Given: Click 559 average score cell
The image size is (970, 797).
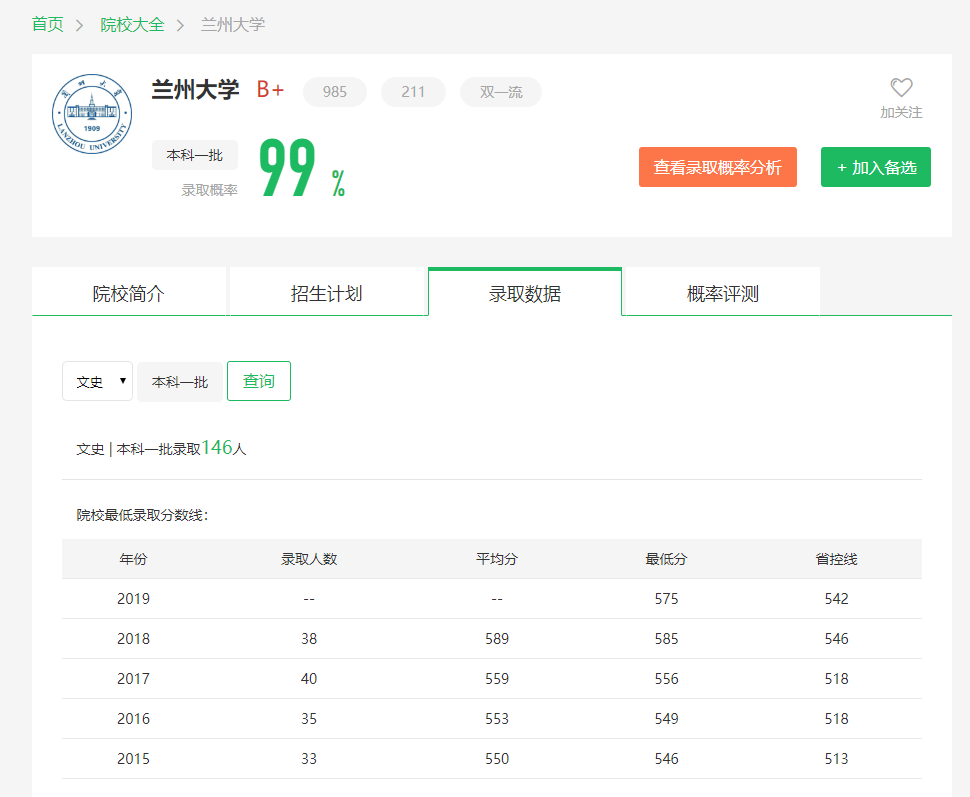Looking at the screenshot, I should 497,679.
